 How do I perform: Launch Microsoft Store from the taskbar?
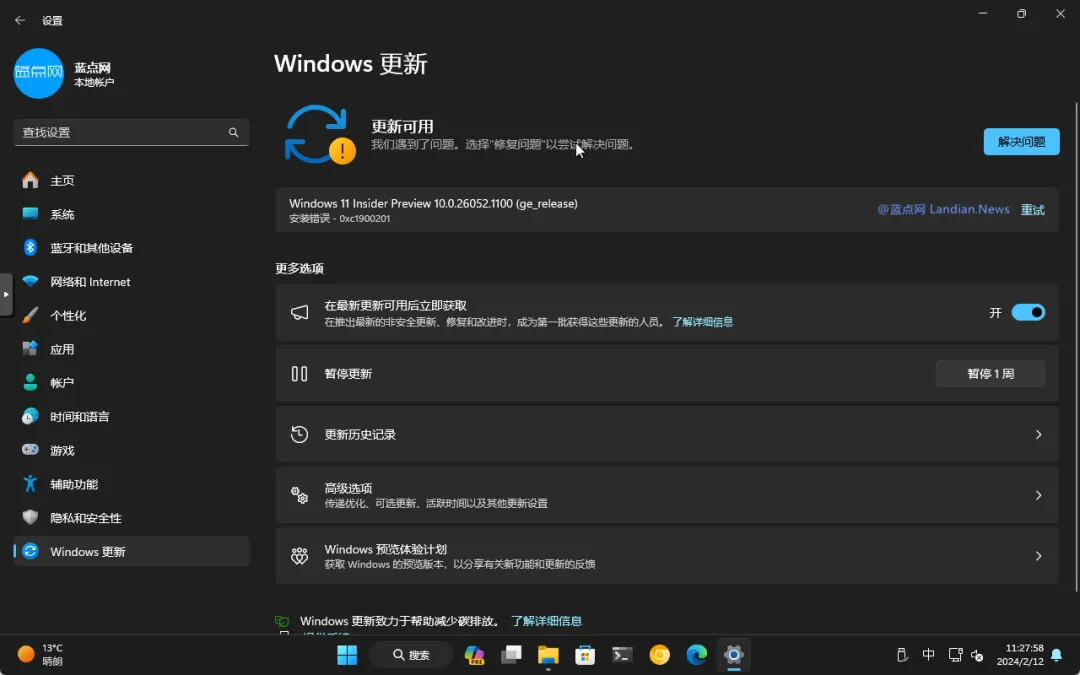coord(584,655)
